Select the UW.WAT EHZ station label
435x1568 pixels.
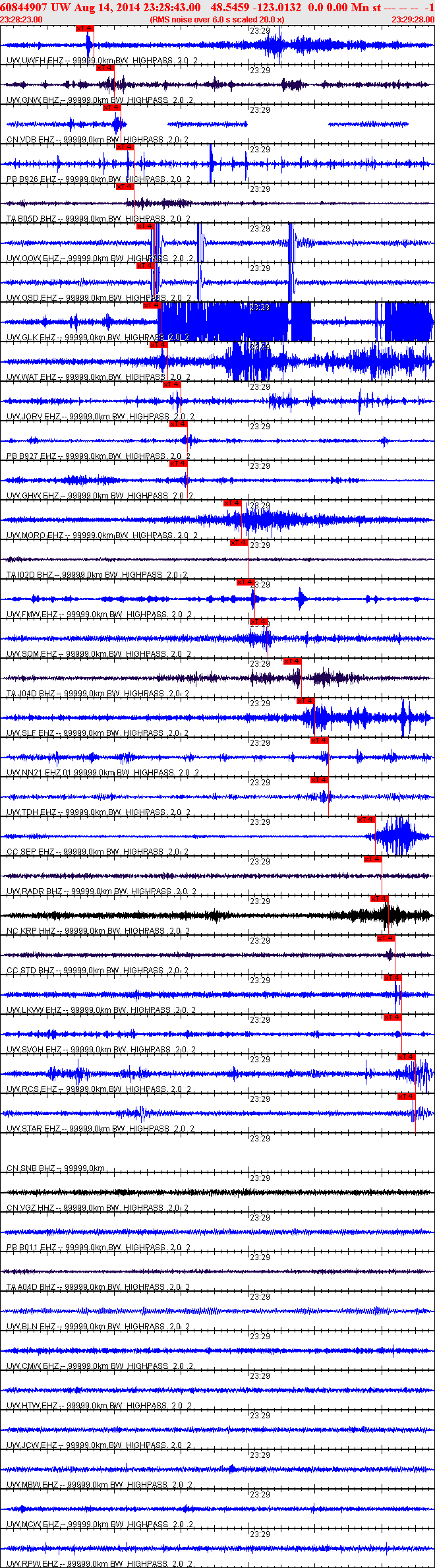coord(31,377)
